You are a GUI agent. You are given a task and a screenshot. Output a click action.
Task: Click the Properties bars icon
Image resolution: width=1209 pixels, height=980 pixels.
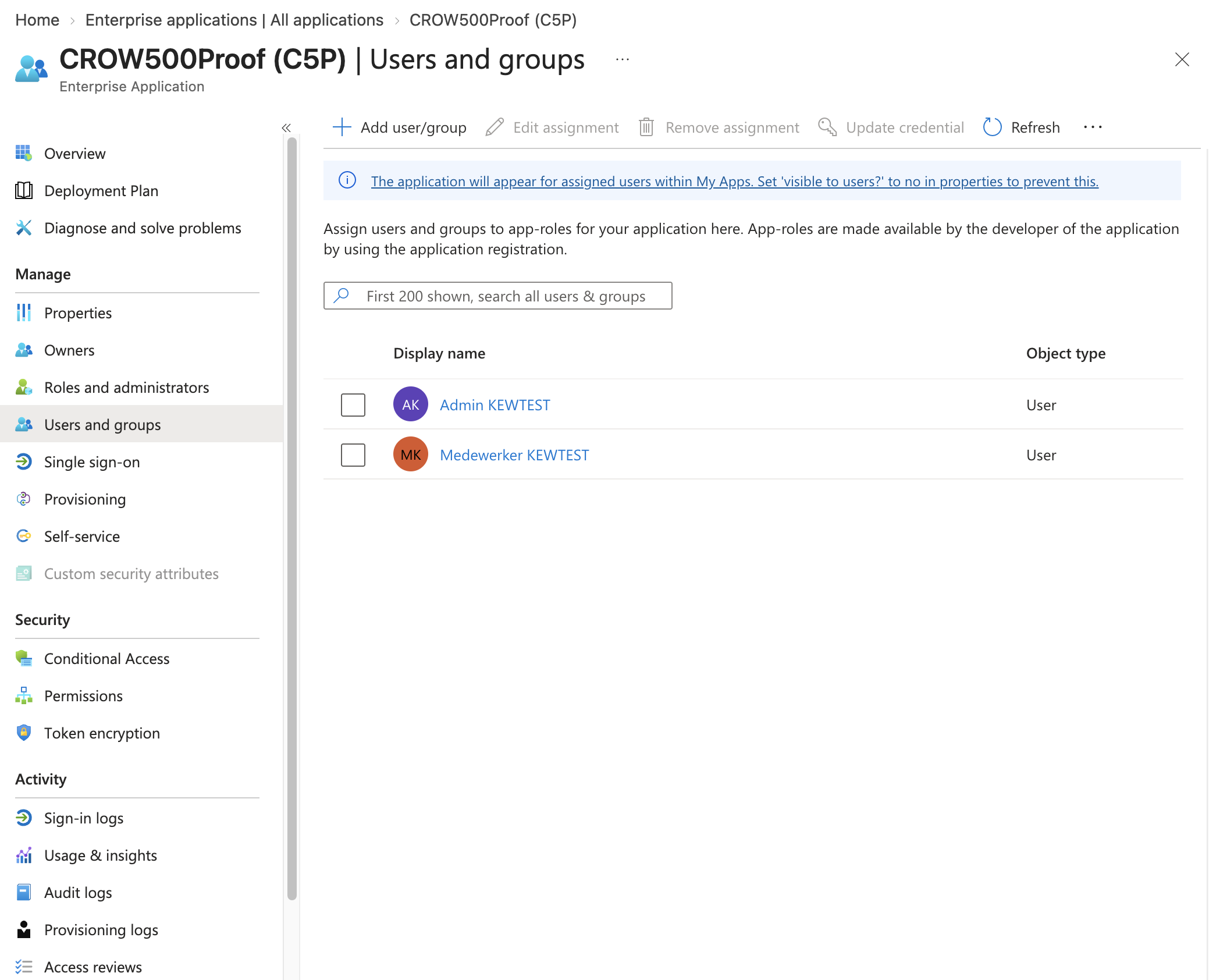click(x=24, y=313)
